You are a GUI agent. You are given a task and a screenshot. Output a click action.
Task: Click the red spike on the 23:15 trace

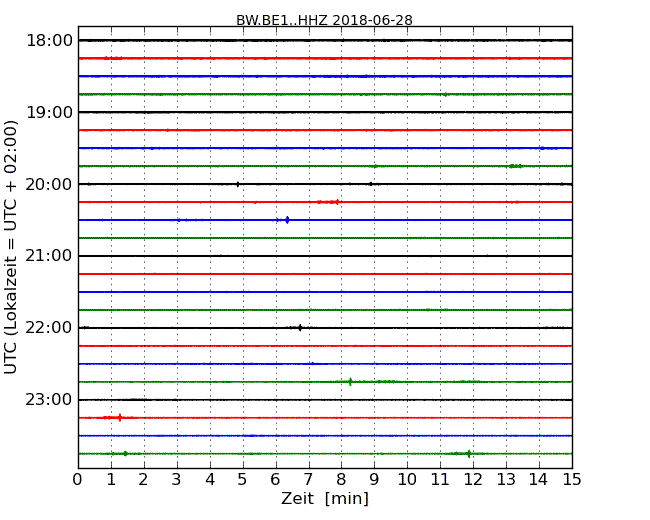click(x=120, y=418)
